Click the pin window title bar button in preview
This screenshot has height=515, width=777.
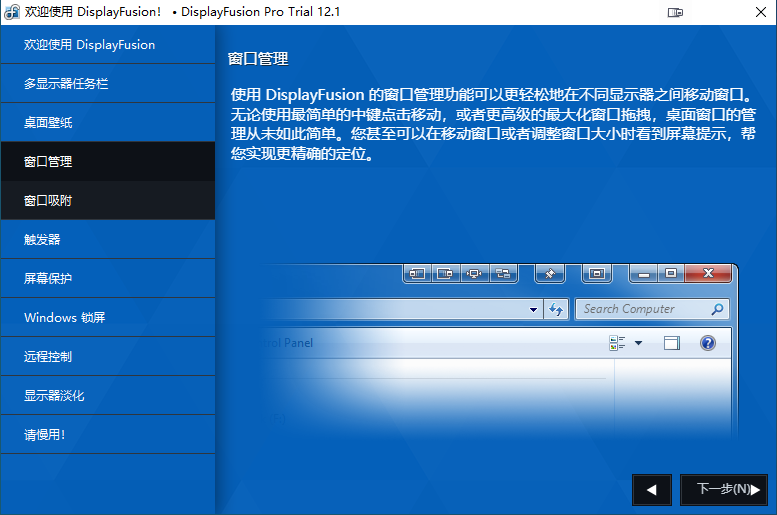point(550,274)
